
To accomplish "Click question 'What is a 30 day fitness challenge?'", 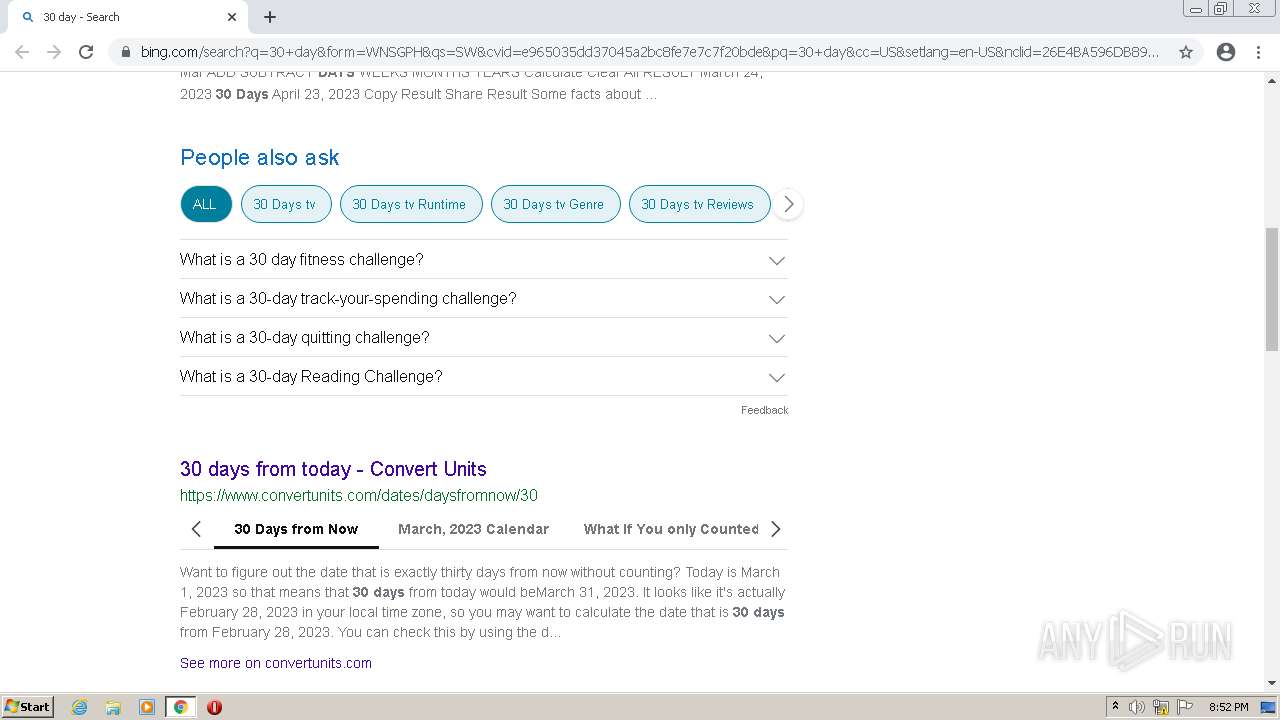I will tap(302, 259).
